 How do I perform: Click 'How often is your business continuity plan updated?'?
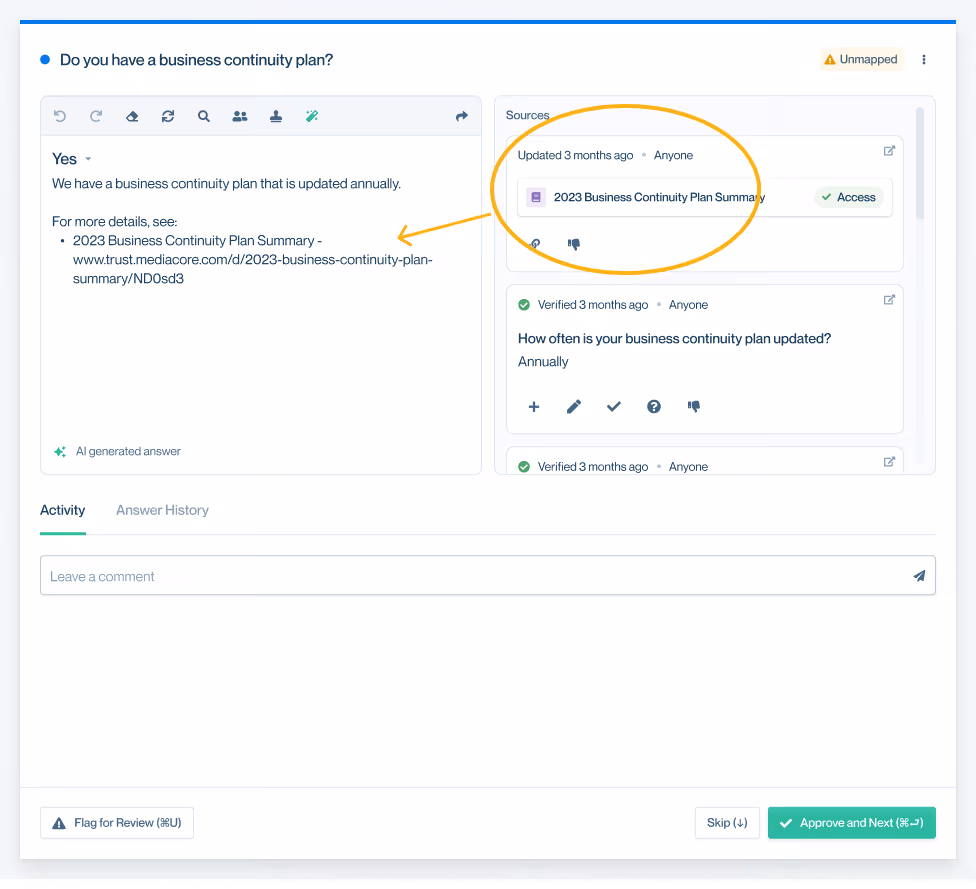(674, 339)
